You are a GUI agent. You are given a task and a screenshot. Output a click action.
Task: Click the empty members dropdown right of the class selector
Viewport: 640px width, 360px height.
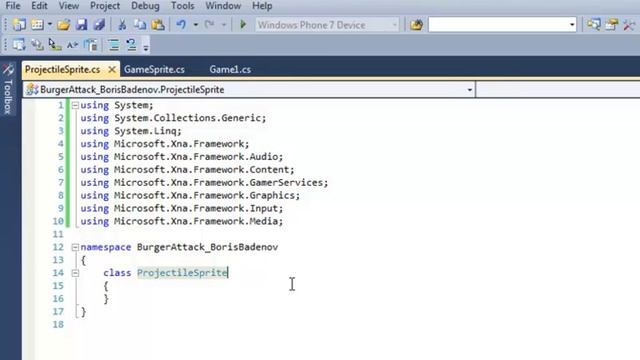click(x=558, y=90)
